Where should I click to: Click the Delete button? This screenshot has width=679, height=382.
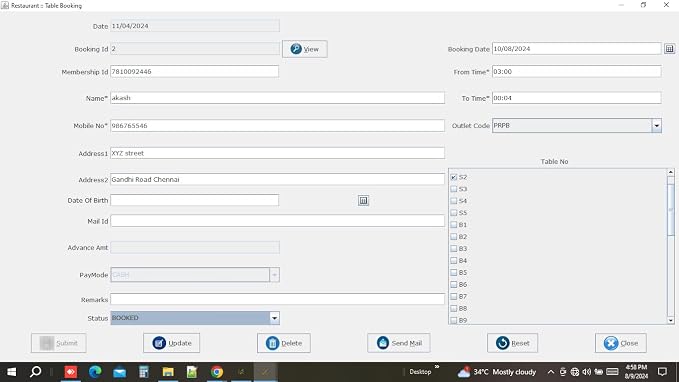284,343
